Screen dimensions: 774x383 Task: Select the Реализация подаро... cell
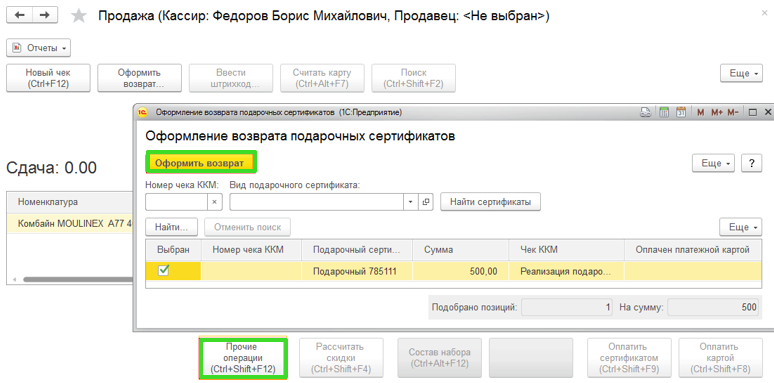566,271
